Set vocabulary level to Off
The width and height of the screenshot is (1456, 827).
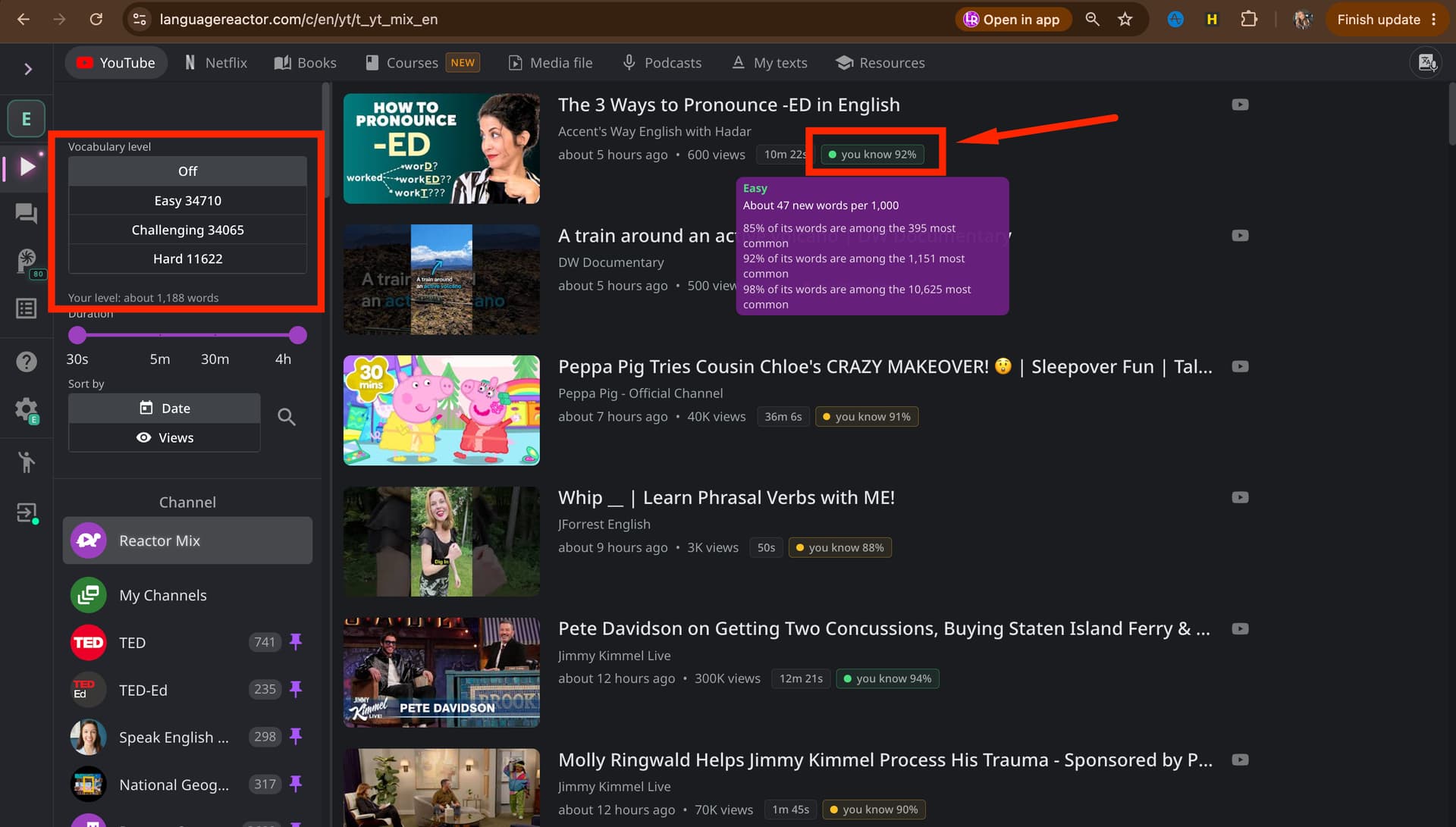pos(187,171)
